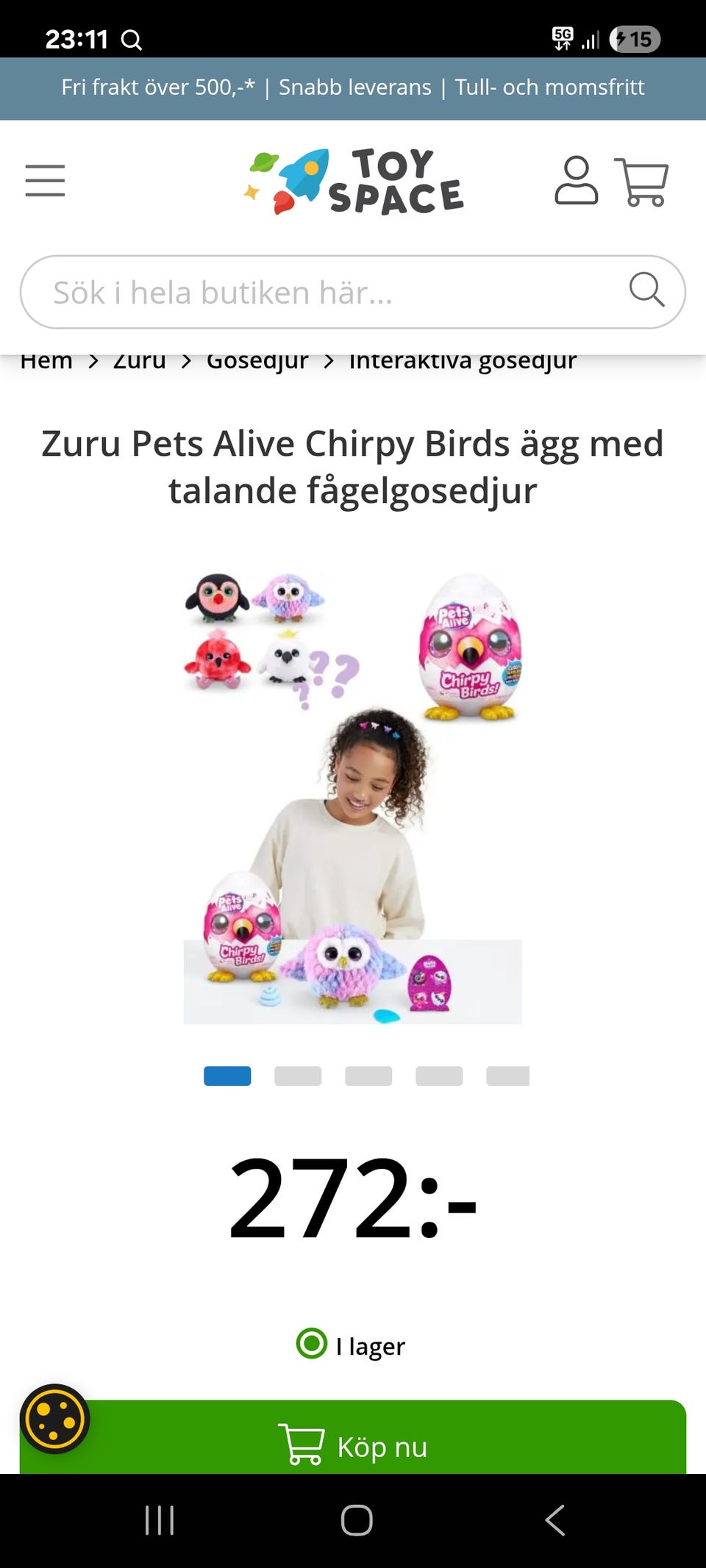Select third image carousel indicator
Image resolution: width=706 pixels, height=1568 pixels.
(368, 1075)
